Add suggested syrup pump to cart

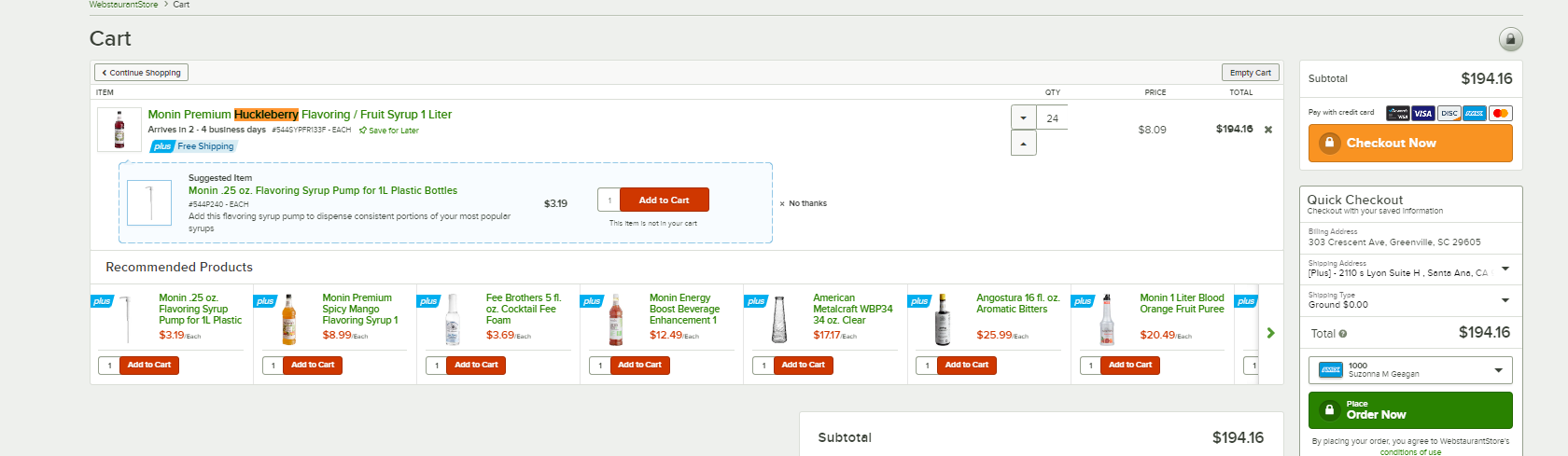tap(664, 200)
